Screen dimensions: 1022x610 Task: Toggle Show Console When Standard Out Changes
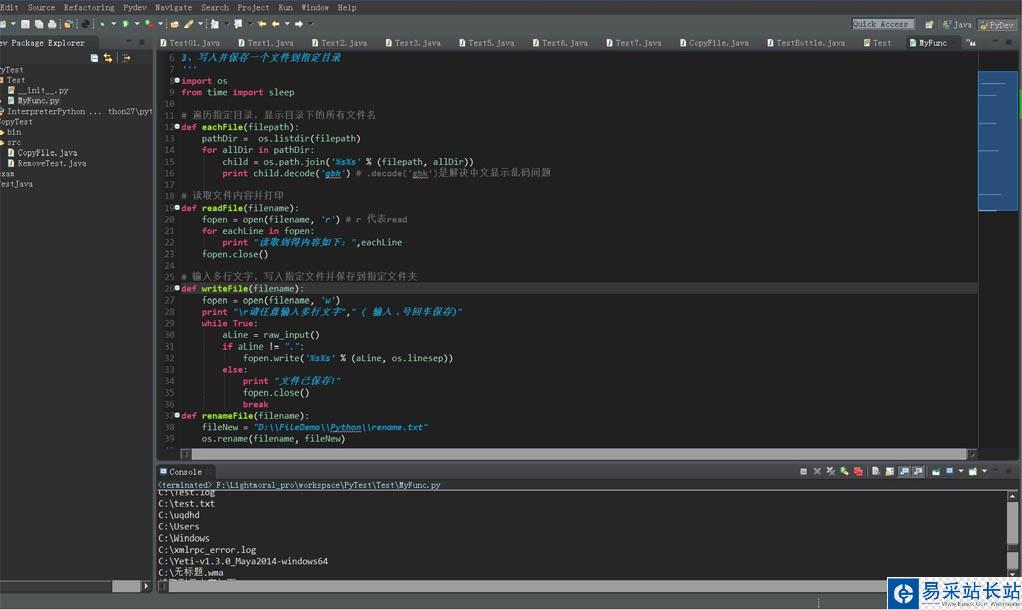click(905, 471)
